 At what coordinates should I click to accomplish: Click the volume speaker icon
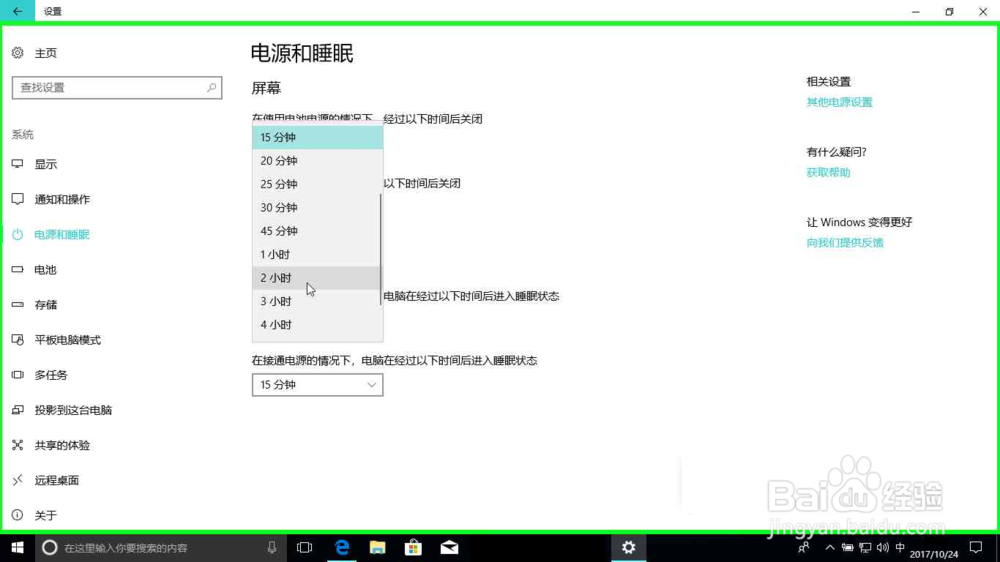pos(883,548)
